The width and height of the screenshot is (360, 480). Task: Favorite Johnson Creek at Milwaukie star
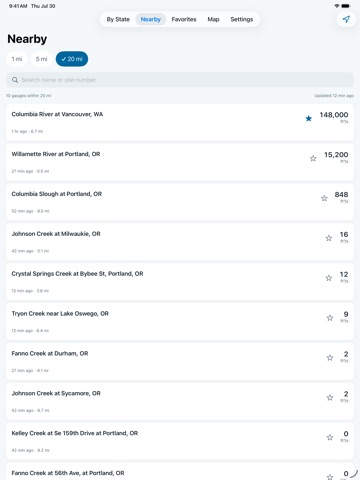click(329, 238)
